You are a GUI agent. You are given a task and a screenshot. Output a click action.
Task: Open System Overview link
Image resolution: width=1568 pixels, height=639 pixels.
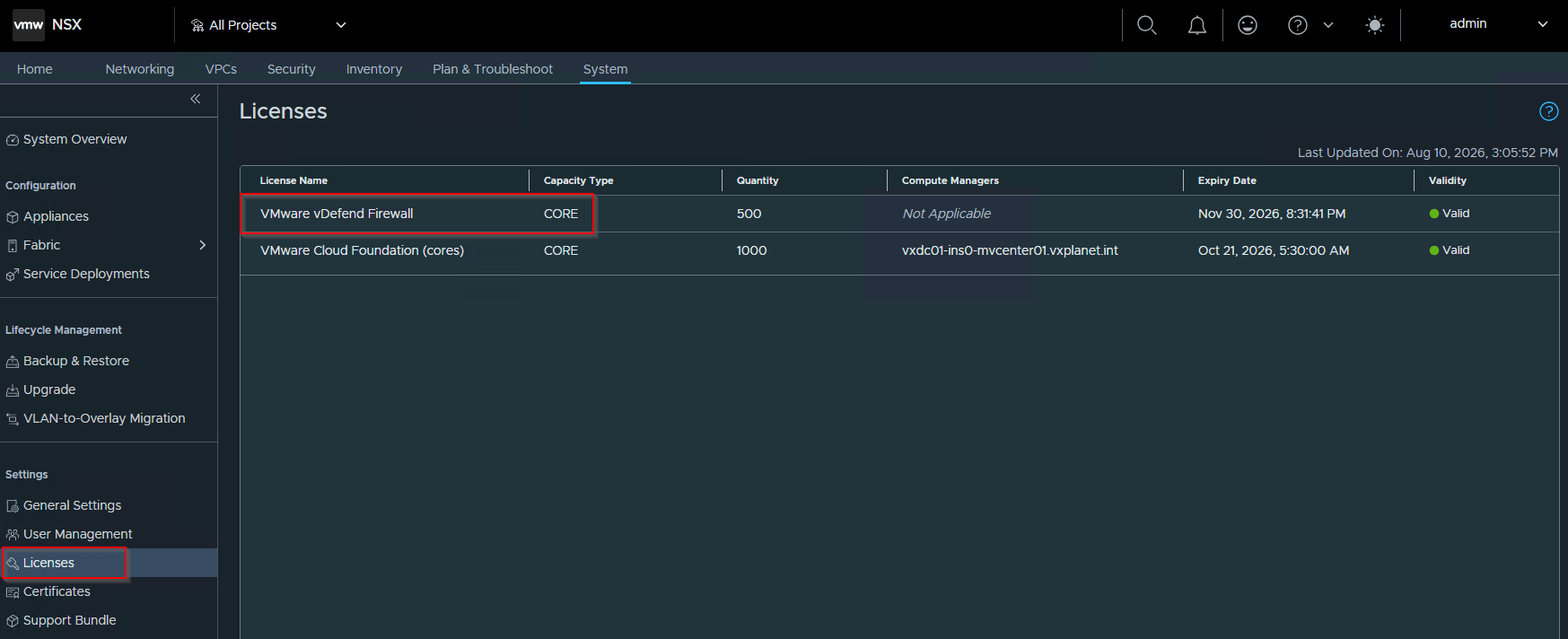tap(75, 139)
